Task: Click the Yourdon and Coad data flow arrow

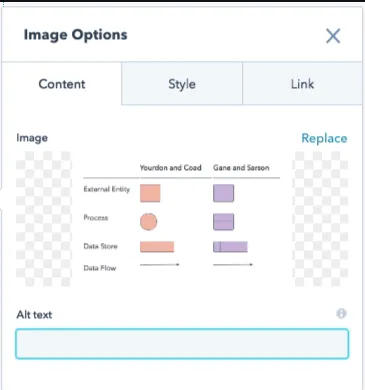Action: click(x=160, y=265)
